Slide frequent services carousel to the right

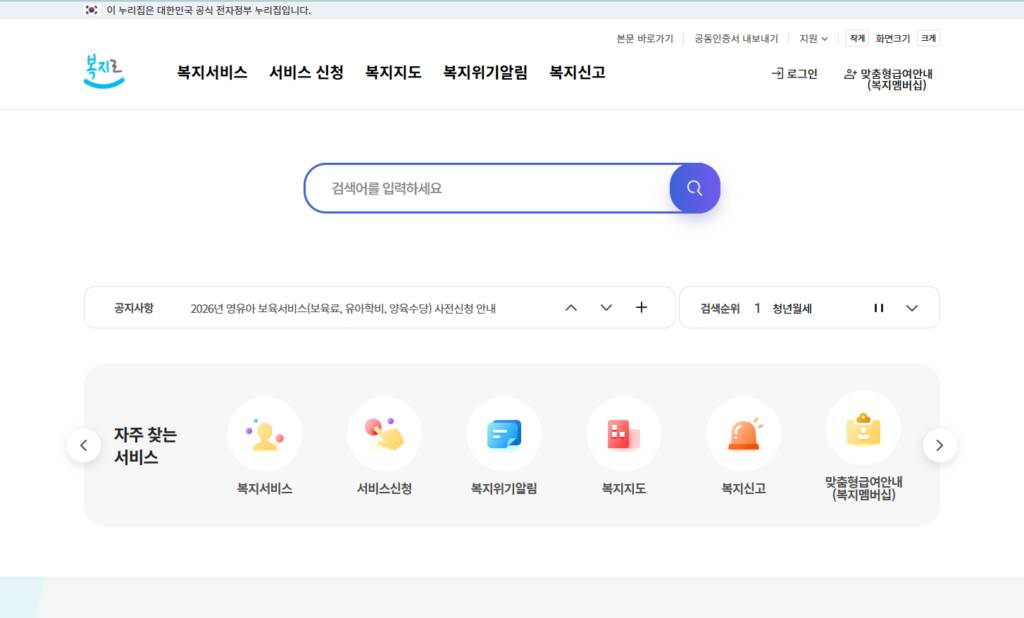coord(939,445)
